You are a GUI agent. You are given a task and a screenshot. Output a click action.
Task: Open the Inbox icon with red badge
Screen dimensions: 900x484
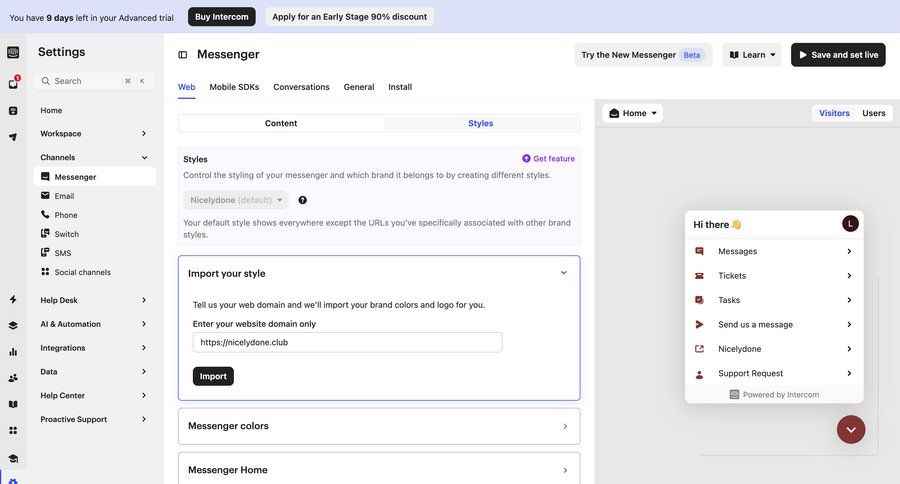(x=13, y=83)
